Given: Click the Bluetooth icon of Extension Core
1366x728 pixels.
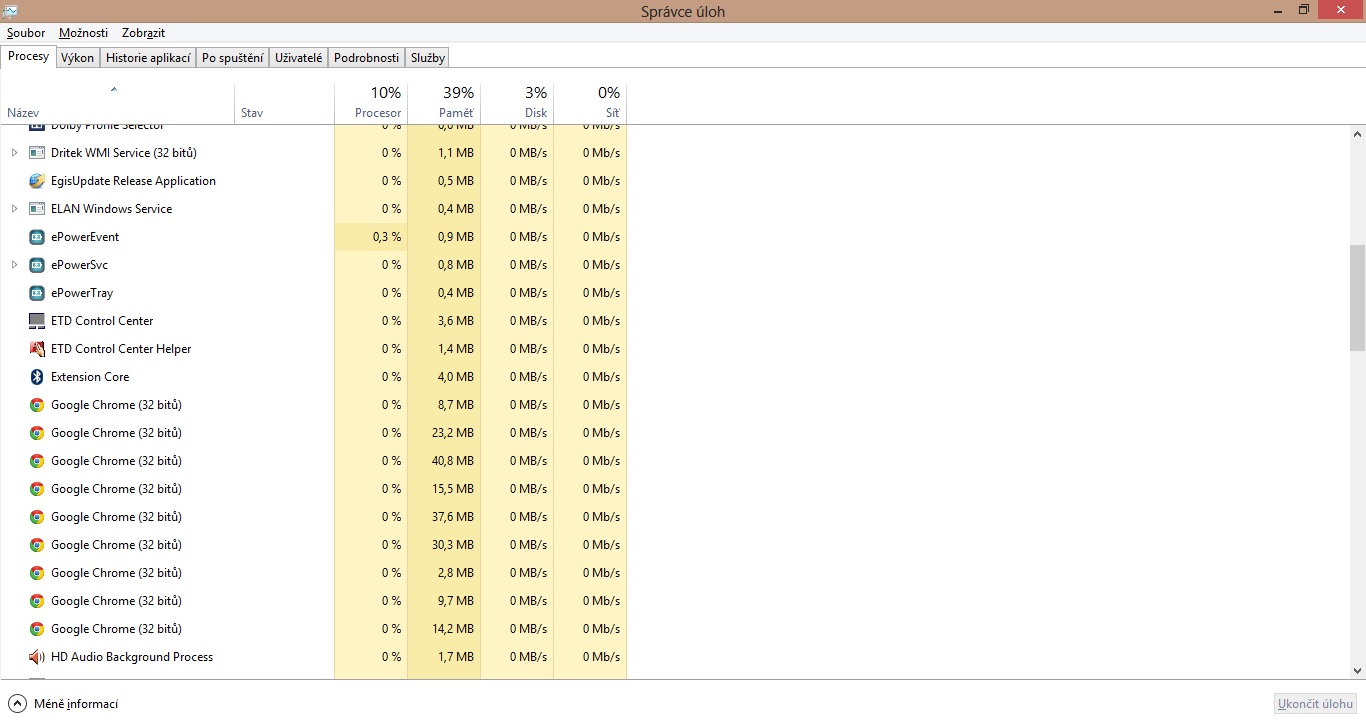Looking at the screenshot, I should pos(37,377).
